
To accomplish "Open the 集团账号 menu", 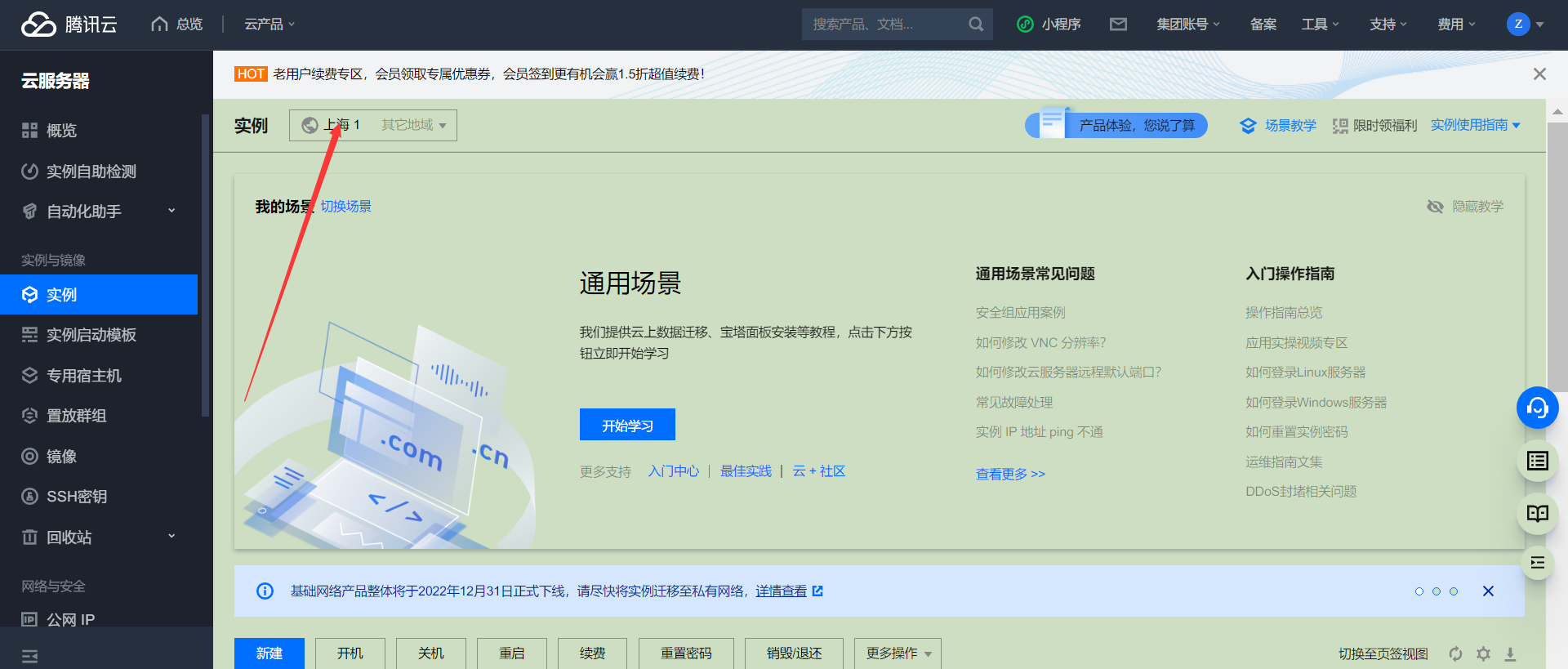I will (x=1188, y=25).
